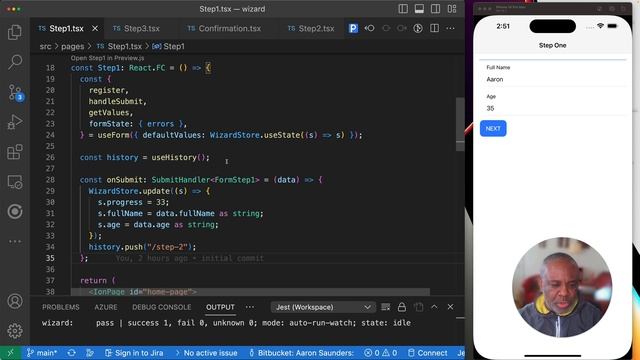The image size is (640, 360).
Task: Open the DEBUG CONSOLE panel tab
Action: [162, 307]
